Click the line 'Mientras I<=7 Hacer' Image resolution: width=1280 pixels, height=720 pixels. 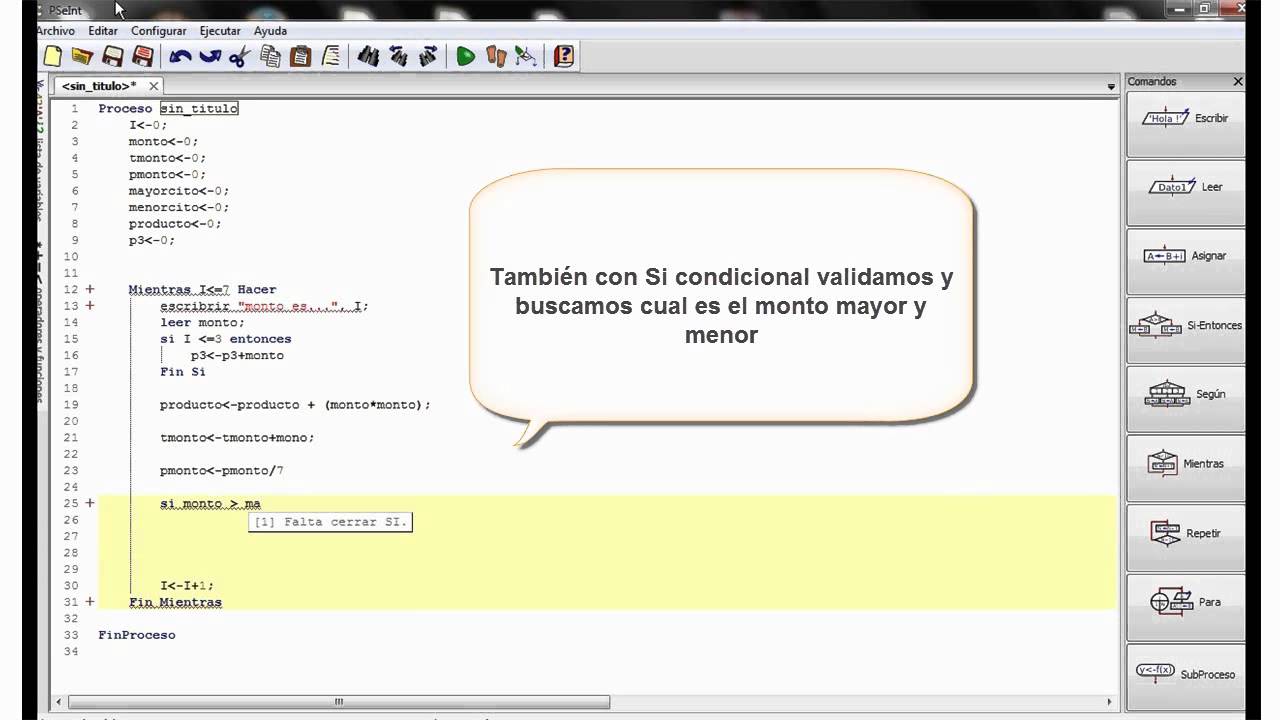202,289
